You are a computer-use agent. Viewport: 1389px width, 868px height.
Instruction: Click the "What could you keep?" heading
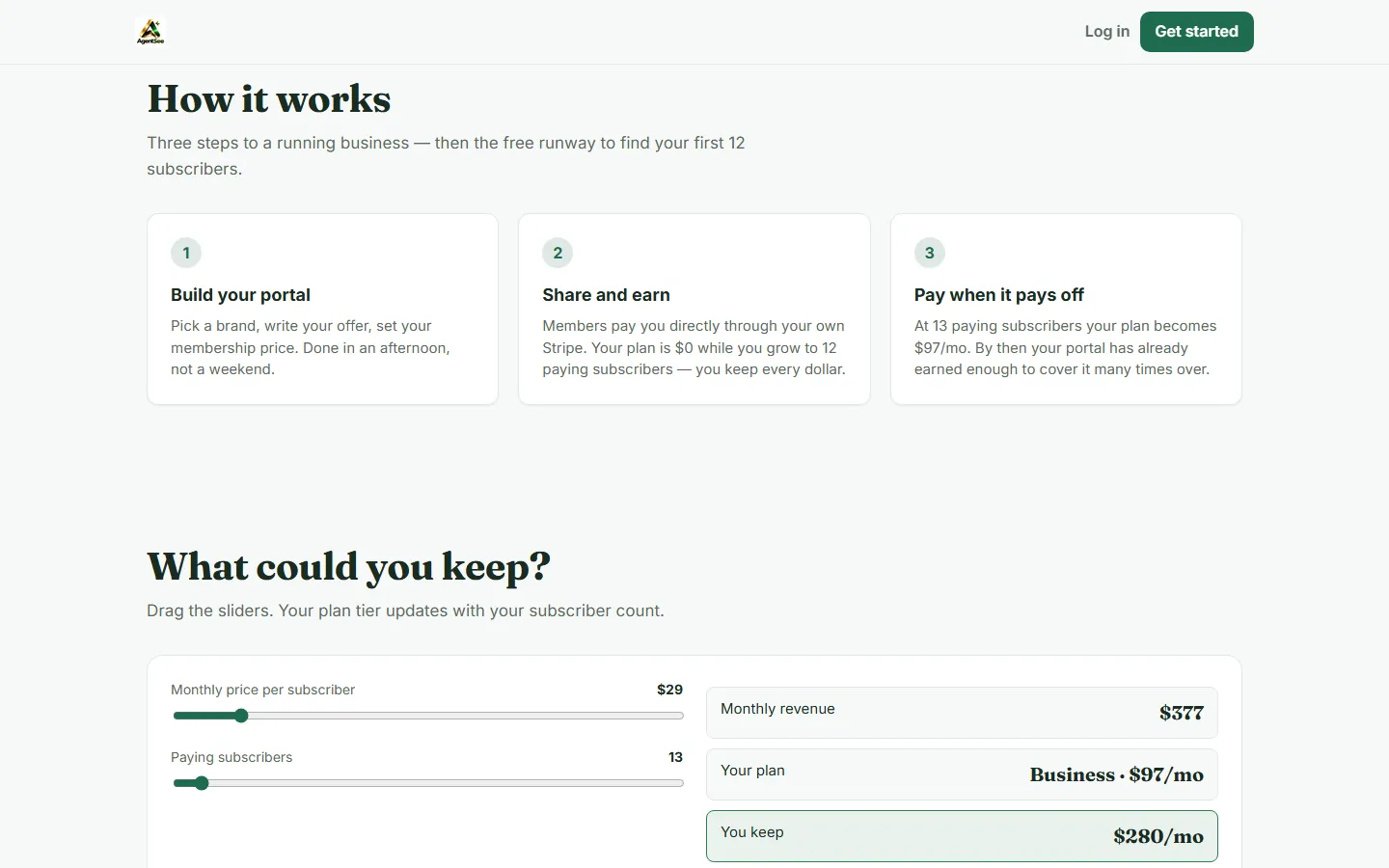click(x=348, y=567)
